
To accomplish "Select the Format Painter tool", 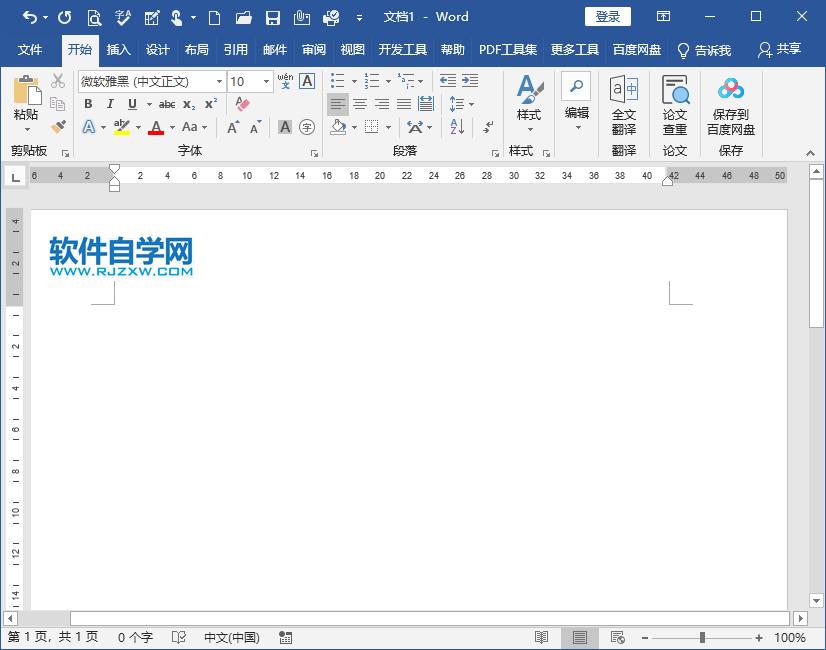I will pyautogui.click(x=57, y=126).
